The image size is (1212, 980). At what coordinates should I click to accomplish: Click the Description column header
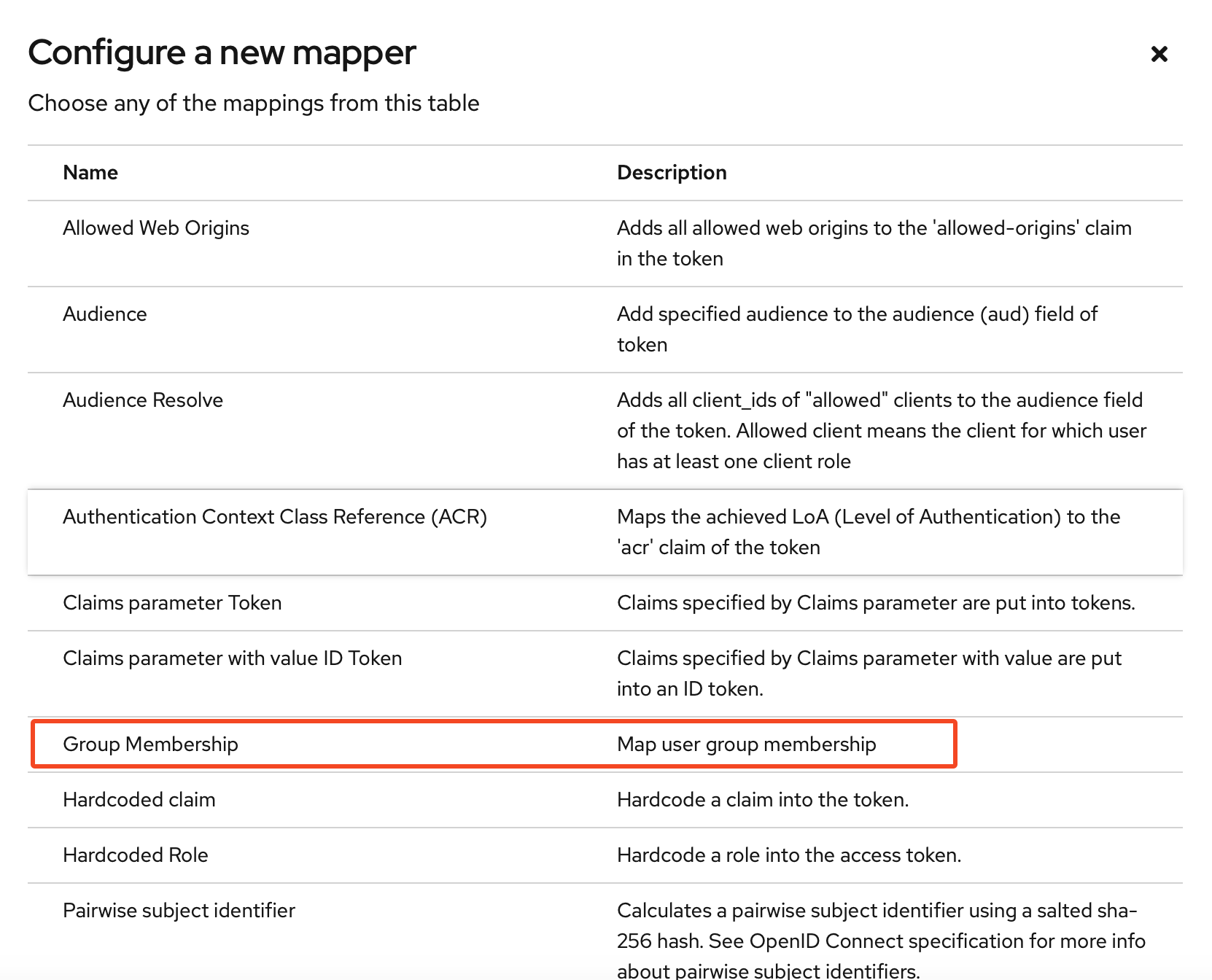click(x=672, y=173)
